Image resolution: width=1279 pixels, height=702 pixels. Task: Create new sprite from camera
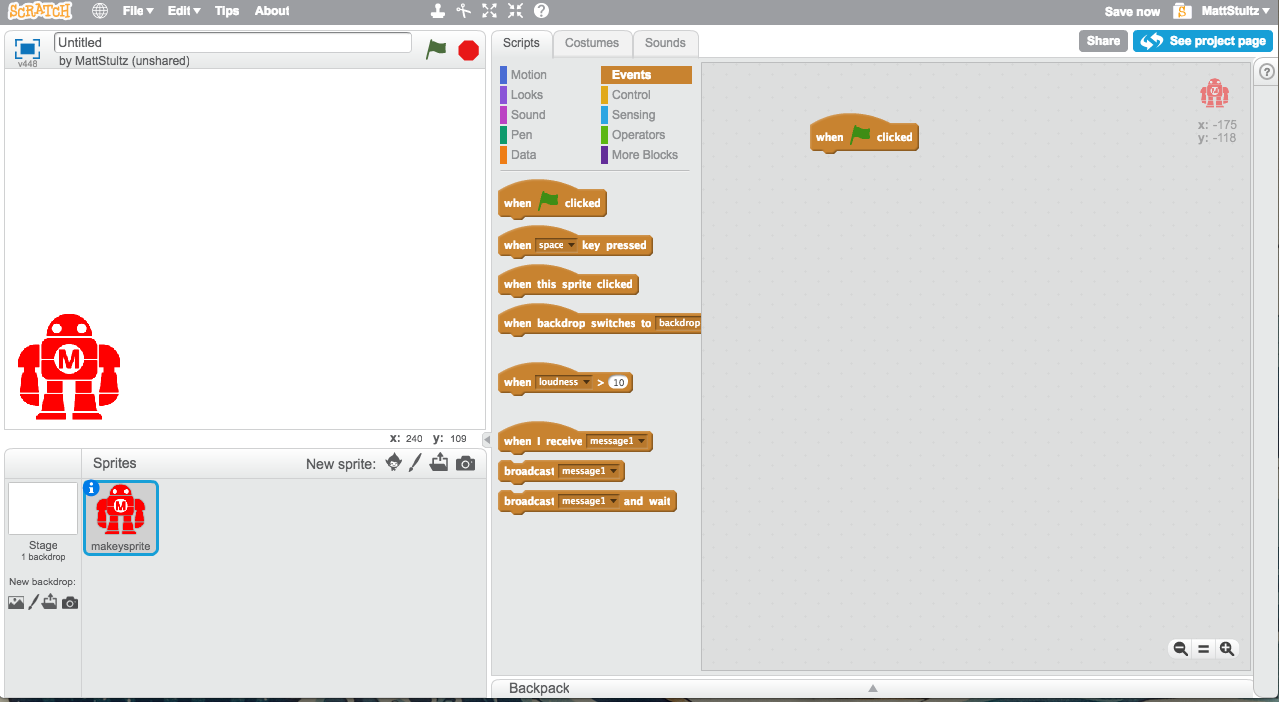[465, 463]
